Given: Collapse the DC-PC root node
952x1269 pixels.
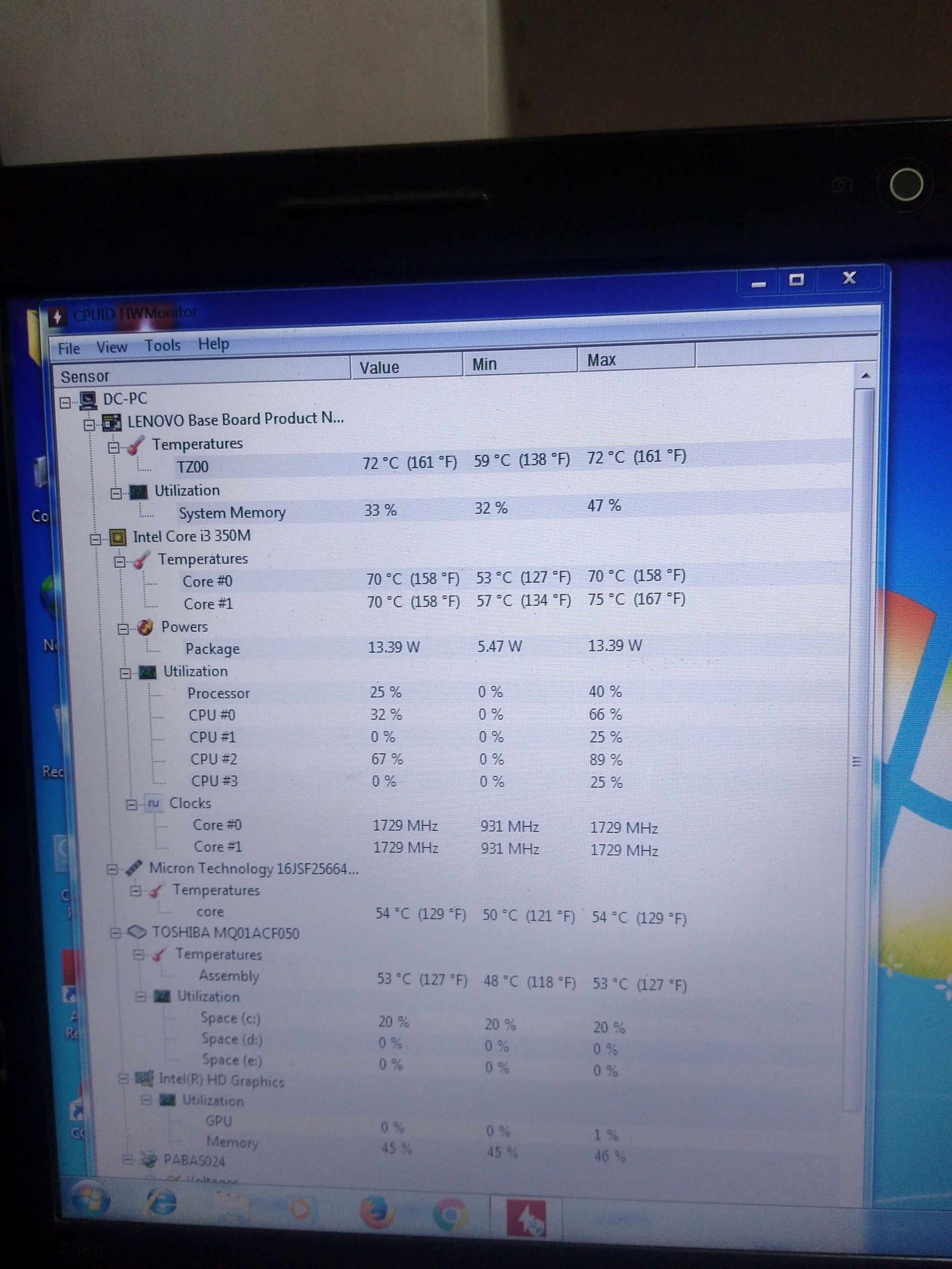Looking at the screenshot, I should click(x=65, y=403).
